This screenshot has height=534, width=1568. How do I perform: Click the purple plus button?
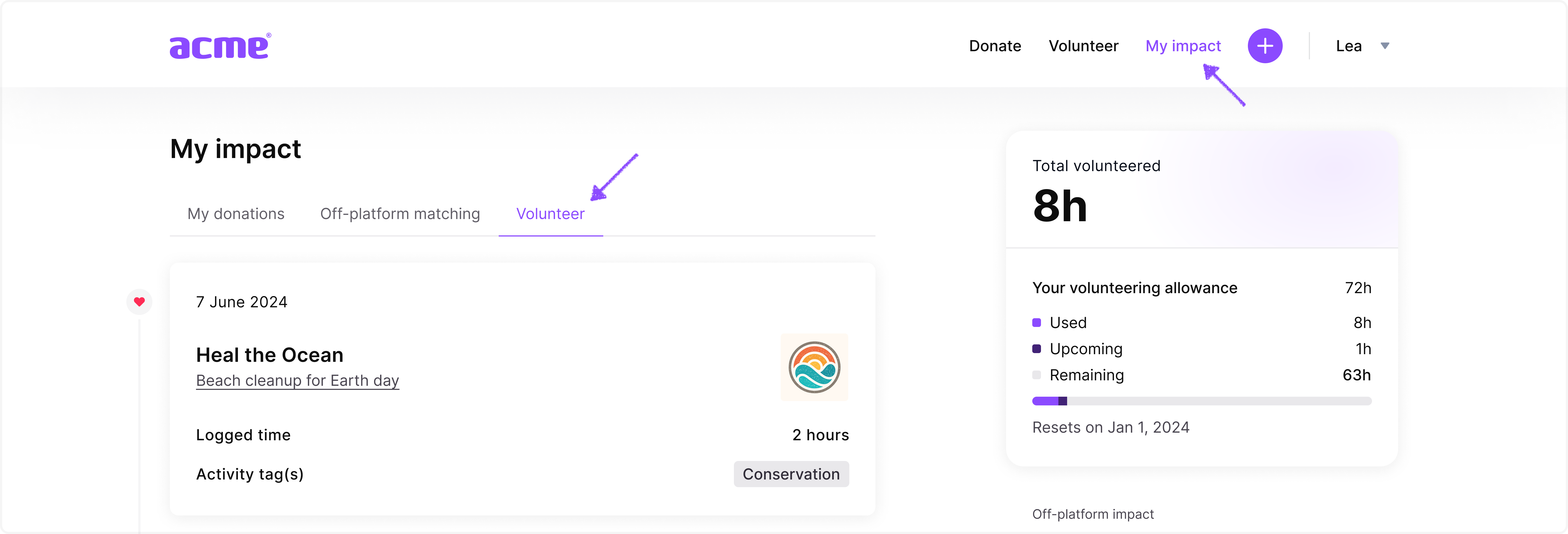tap(1265, 46)
